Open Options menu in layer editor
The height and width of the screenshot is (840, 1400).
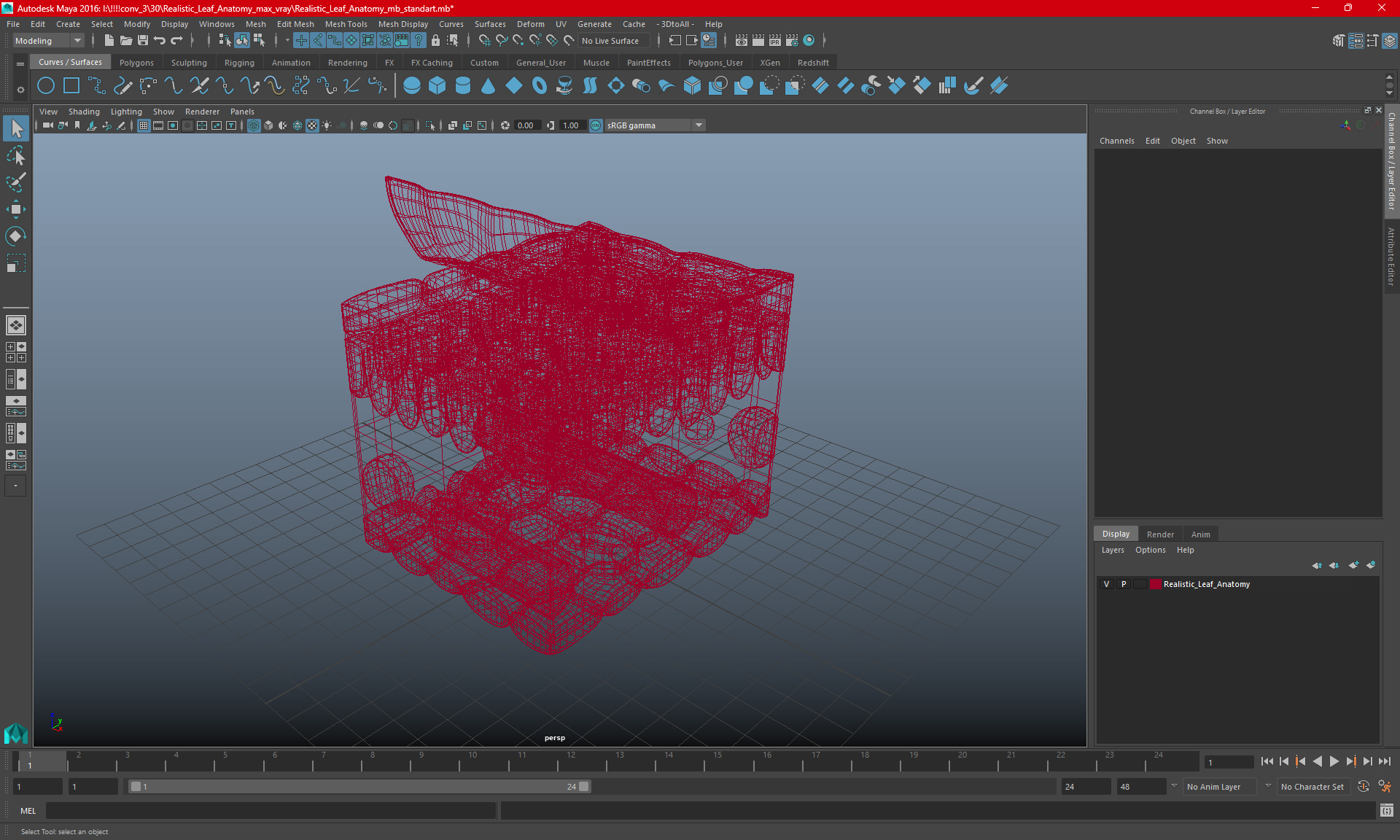pyautogui.click(x=1150, y=550)
